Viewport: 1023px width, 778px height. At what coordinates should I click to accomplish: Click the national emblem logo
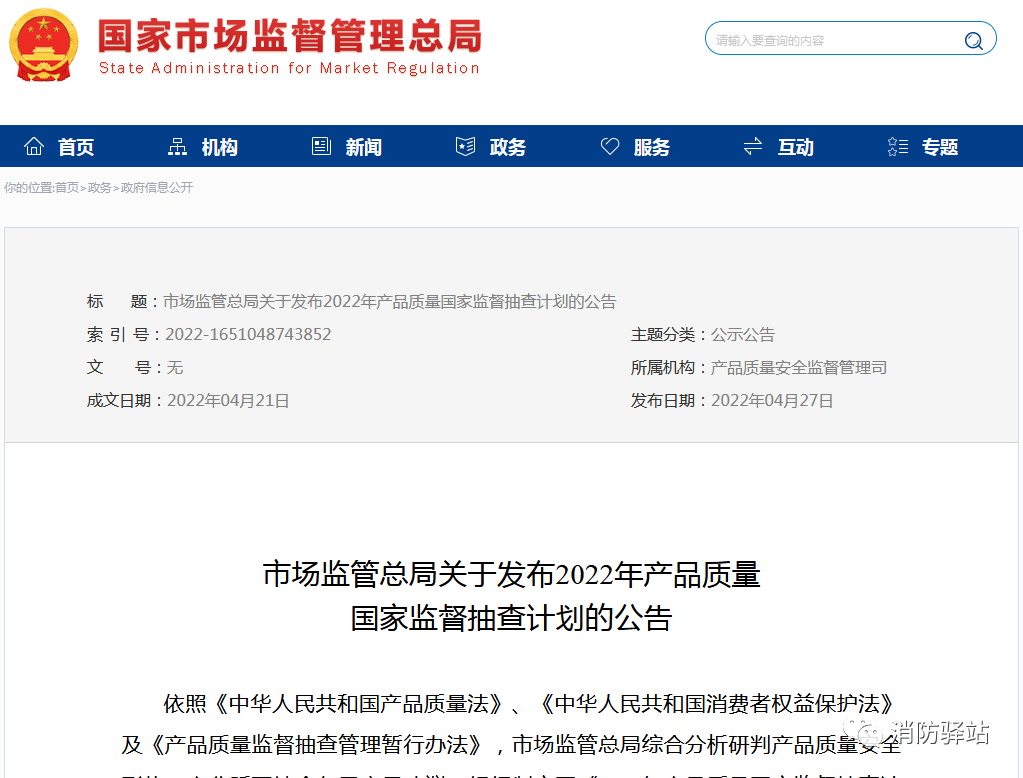(x=43, y=45)
